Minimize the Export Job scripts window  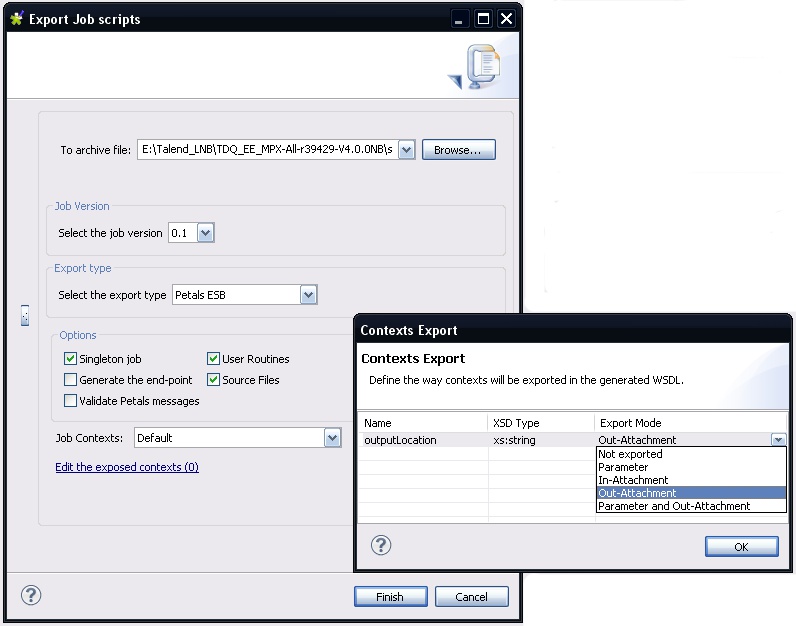(x=459, y=19)
